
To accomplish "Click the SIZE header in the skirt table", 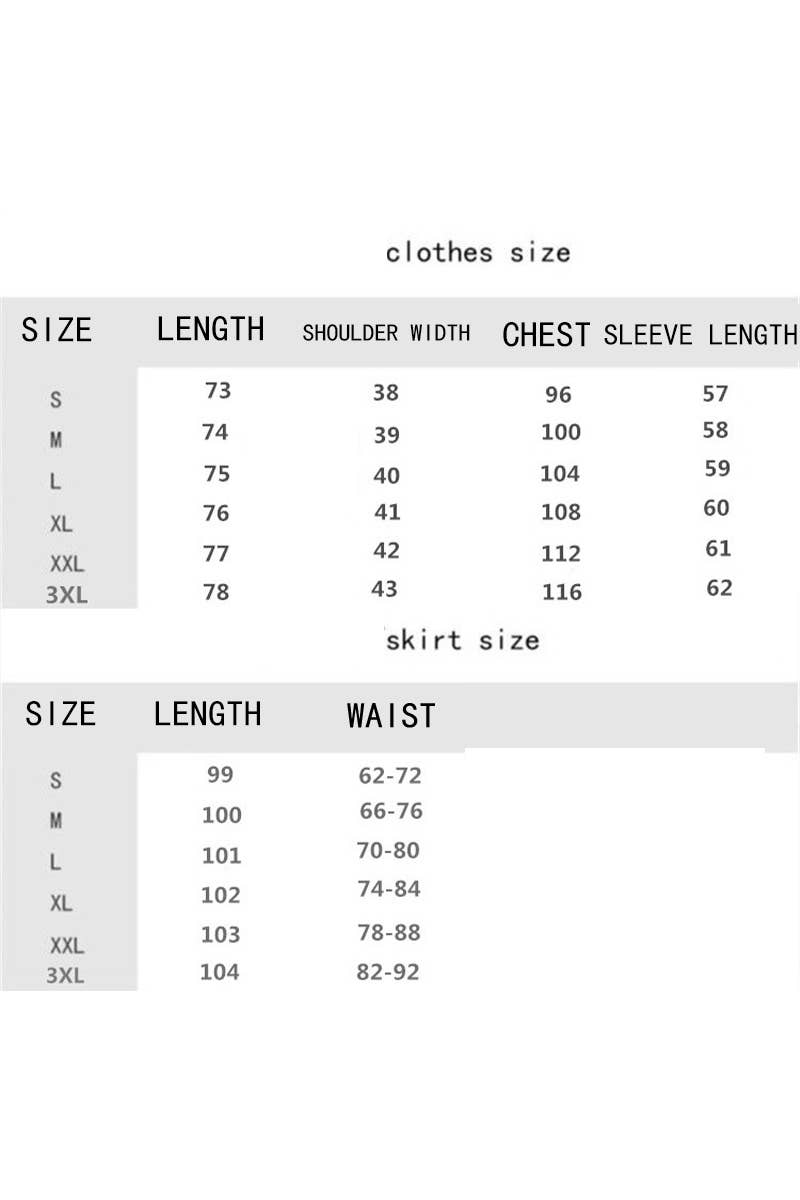I will (60, 714).
